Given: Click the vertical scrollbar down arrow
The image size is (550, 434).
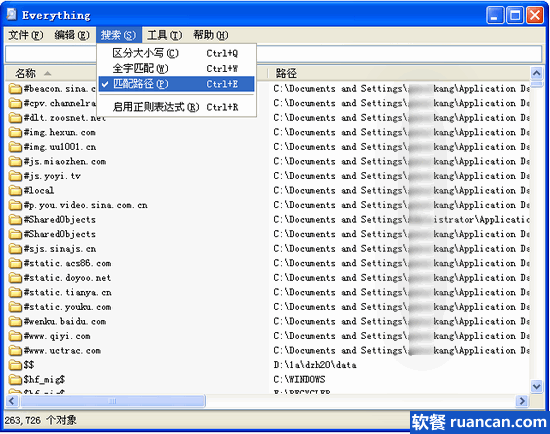Looking at the screenshot, I should (x=536, y=387).
